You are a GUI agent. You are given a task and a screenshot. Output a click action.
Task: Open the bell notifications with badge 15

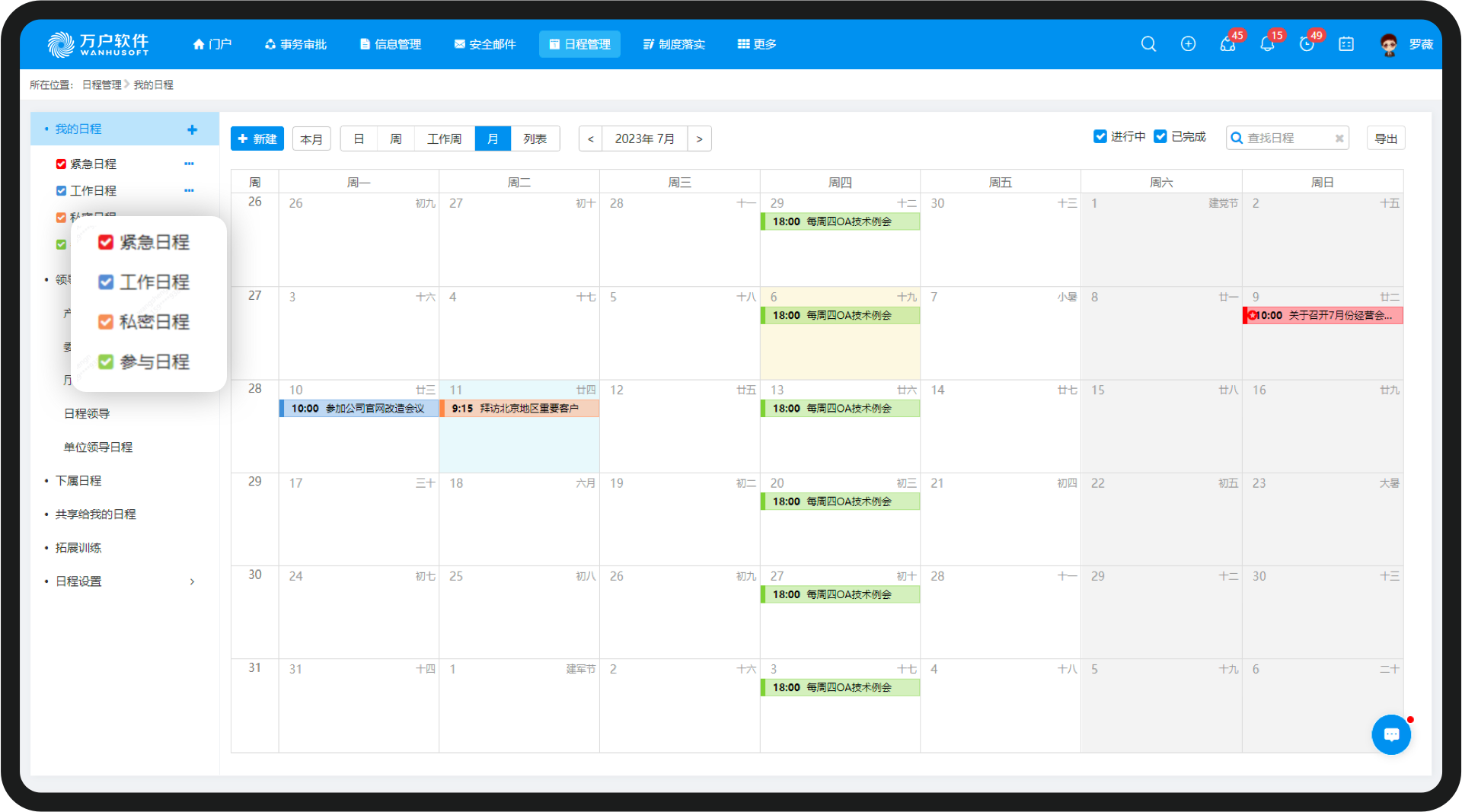click(1267, 44)
